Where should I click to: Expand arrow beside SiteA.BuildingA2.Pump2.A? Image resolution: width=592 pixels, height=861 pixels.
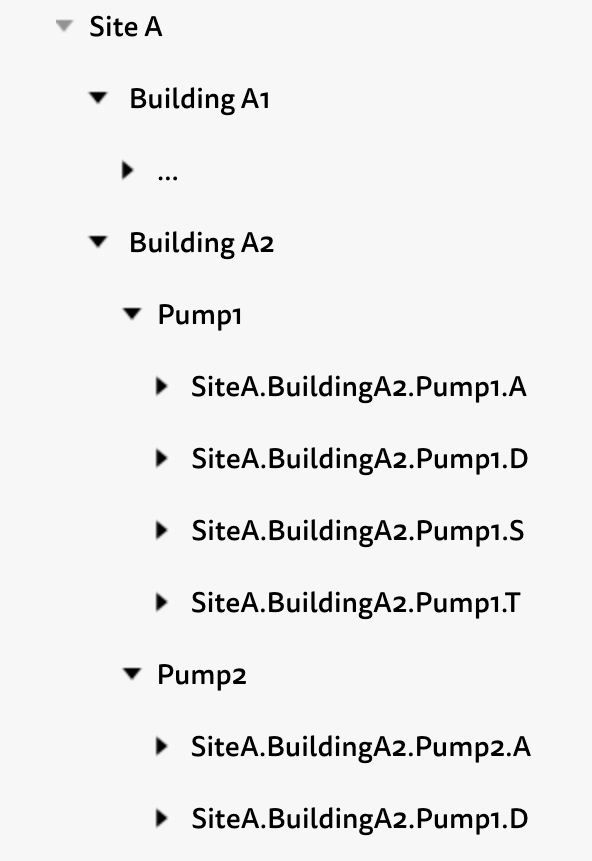click(161, 746)
